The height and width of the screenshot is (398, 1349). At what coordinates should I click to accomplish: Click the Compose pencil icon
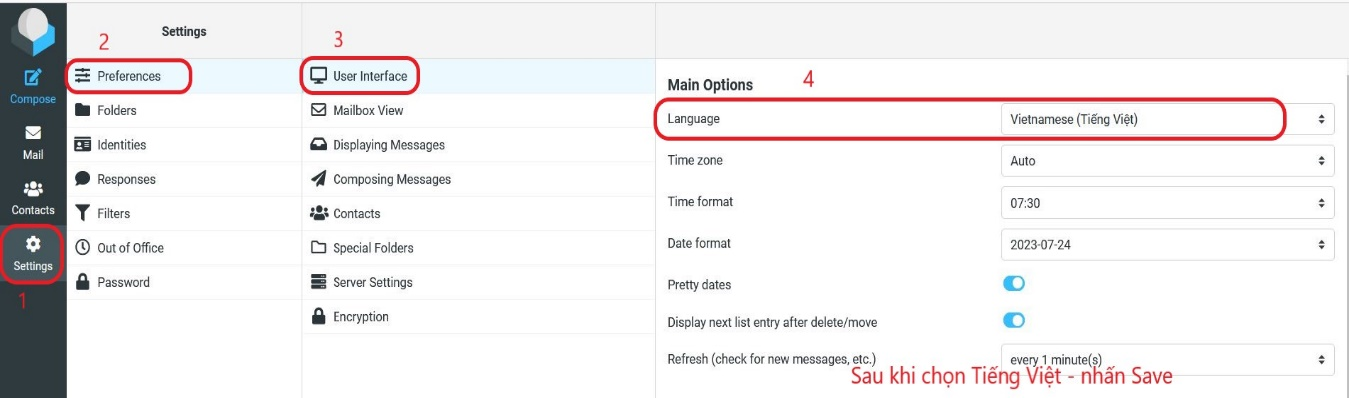33,78
